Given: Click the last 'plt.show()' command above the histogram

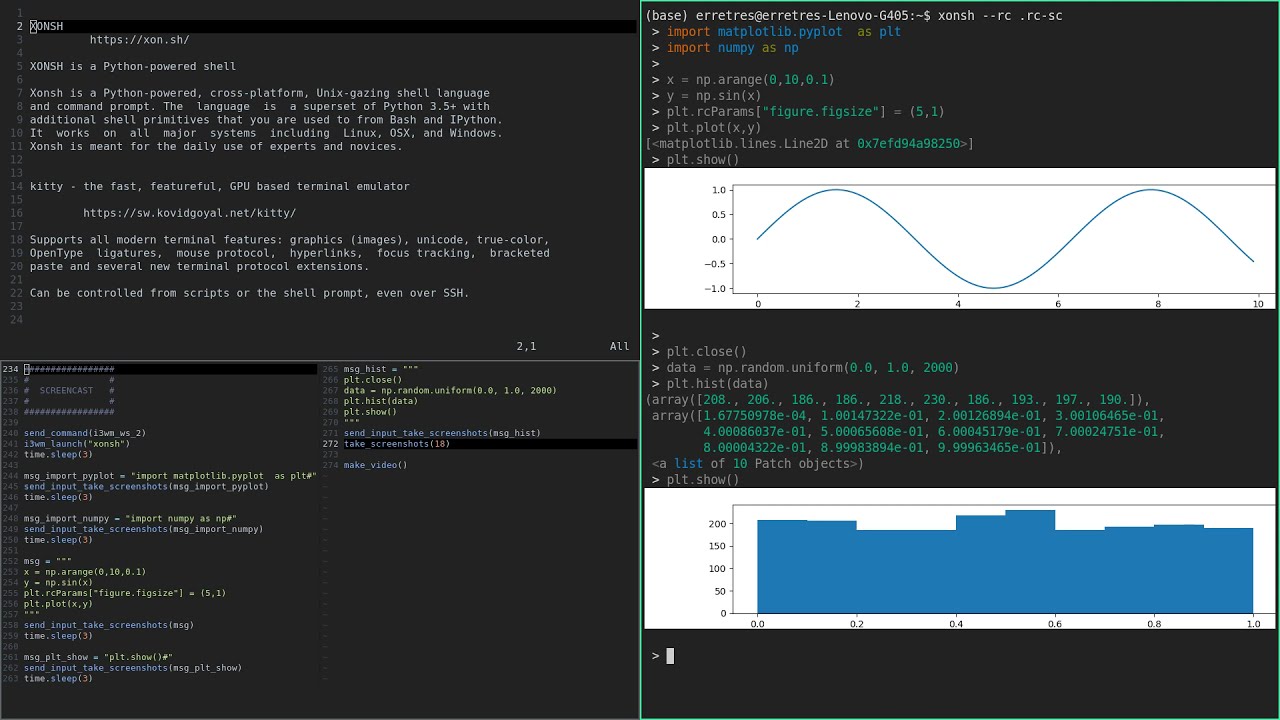Looking at the screenshot, I should tap(703, 480).
